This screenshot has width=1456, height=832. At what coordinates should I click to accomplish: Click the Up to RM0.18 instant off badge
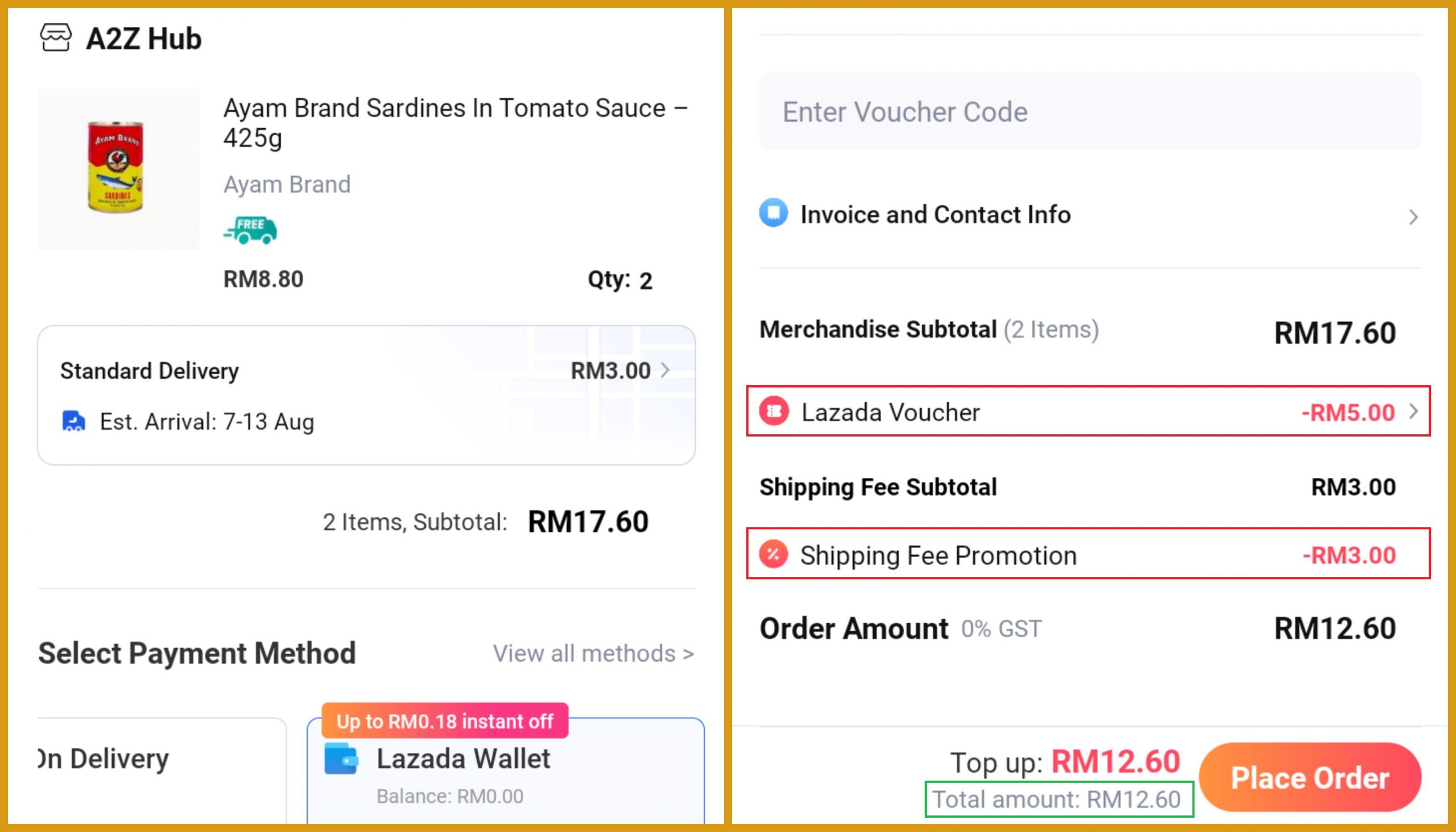coord(444,721)
